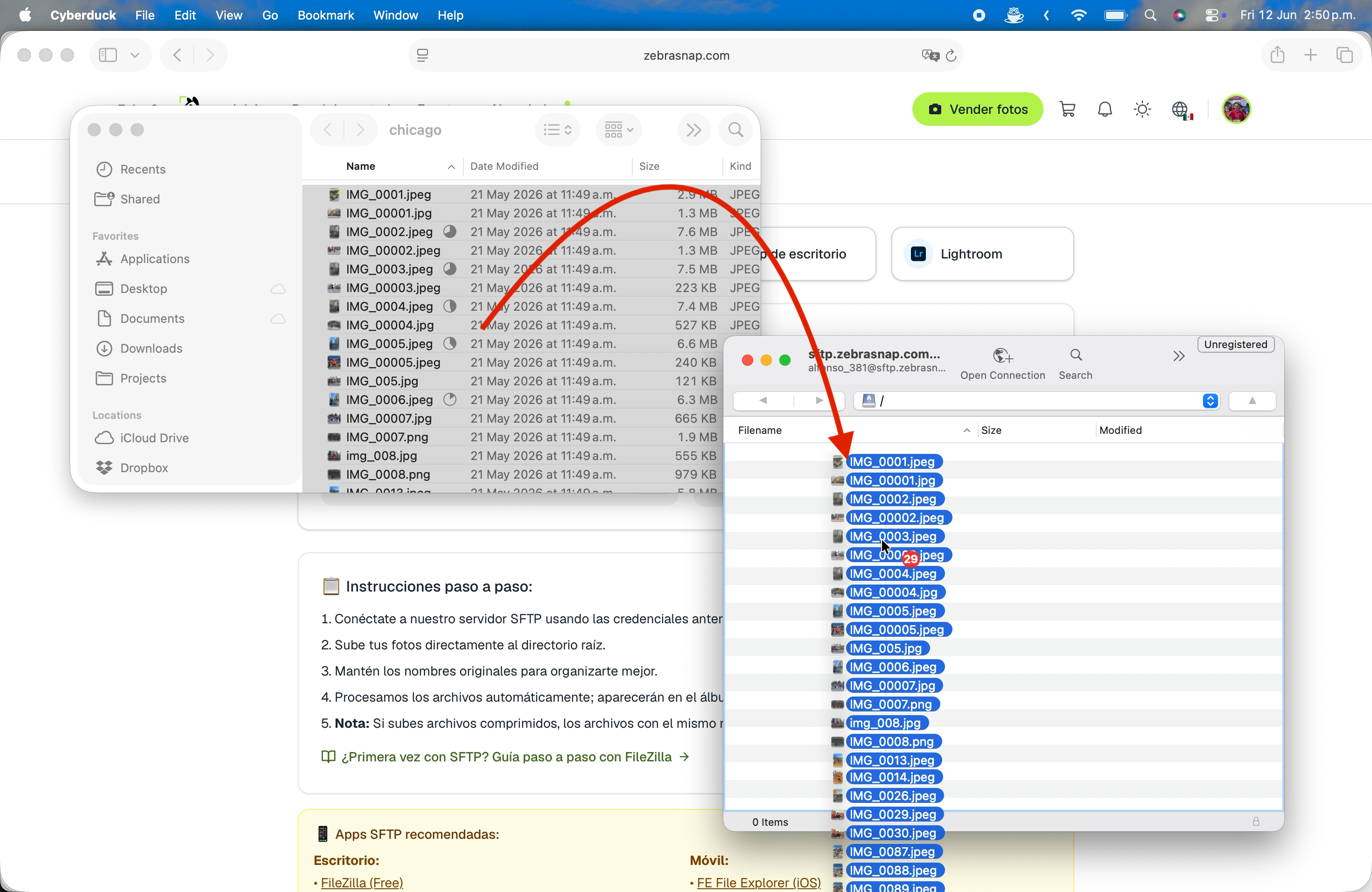Go forward in Cyberduck path history
The image size is (1372, 892).
click(x=819, y=400)
